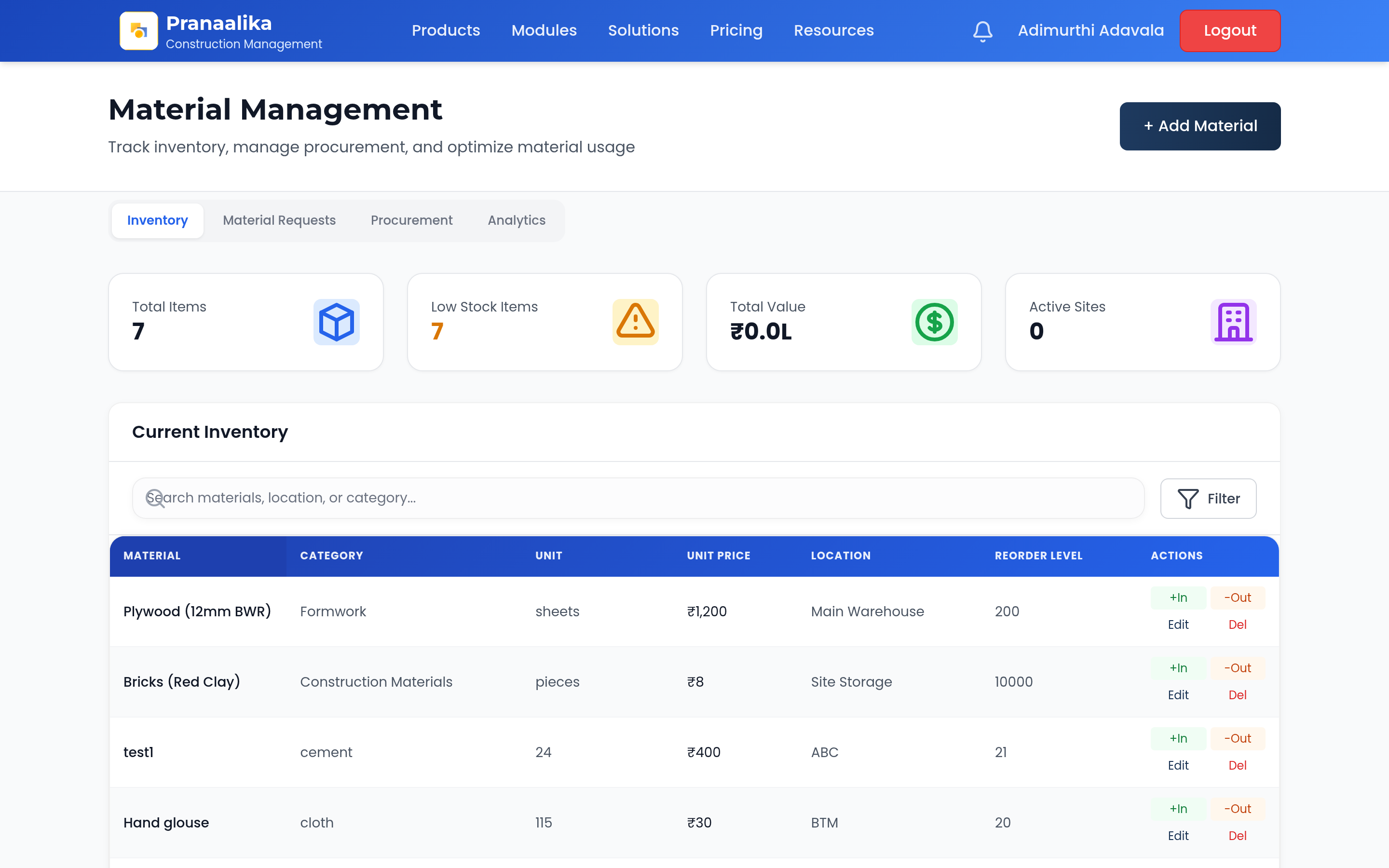Edit the Hand glouse row
The image size is (1389, 868).
[1178, 837]
